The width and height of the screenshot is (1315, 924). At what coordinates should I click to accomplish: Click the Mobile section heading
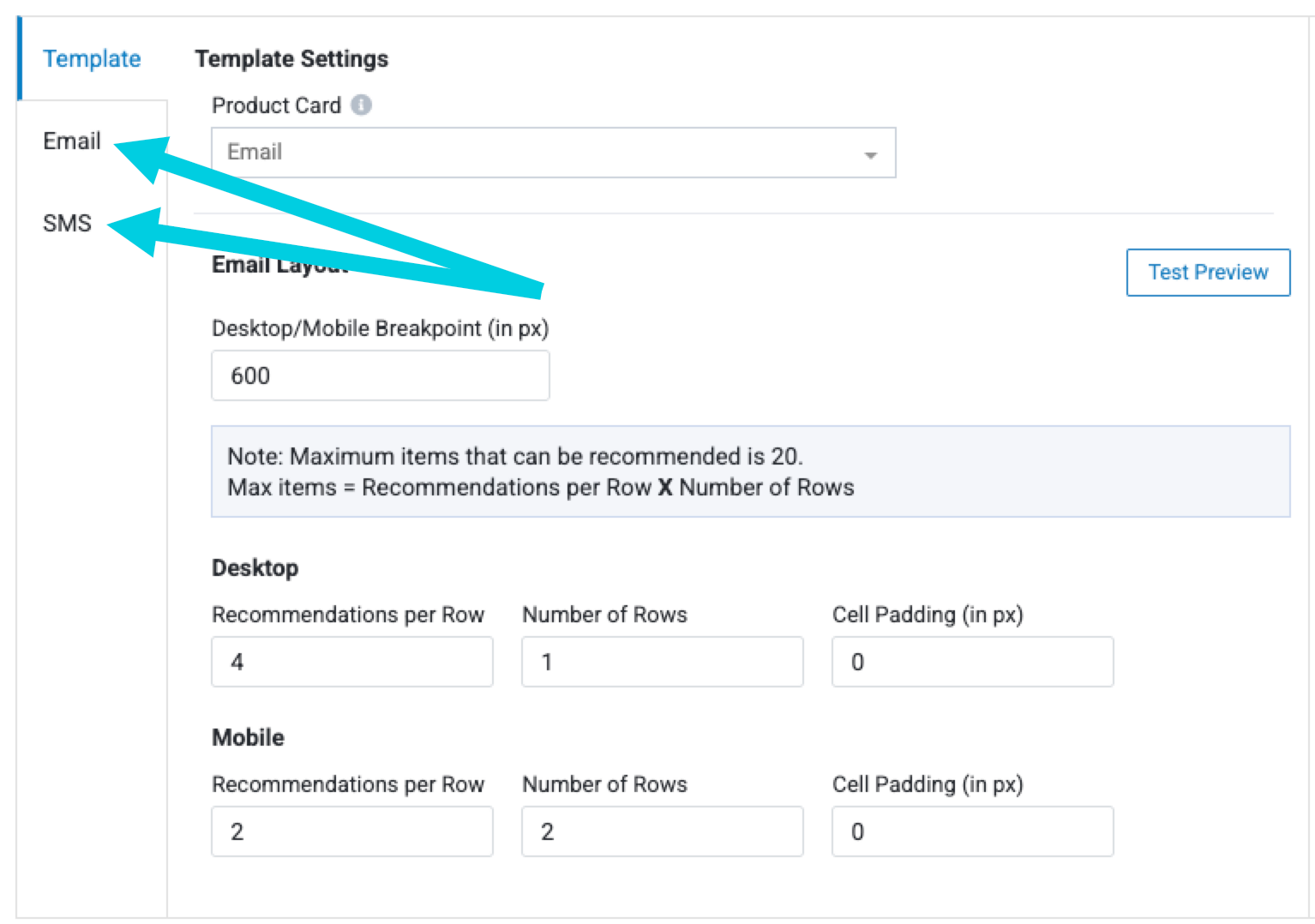tap(248, 737)
